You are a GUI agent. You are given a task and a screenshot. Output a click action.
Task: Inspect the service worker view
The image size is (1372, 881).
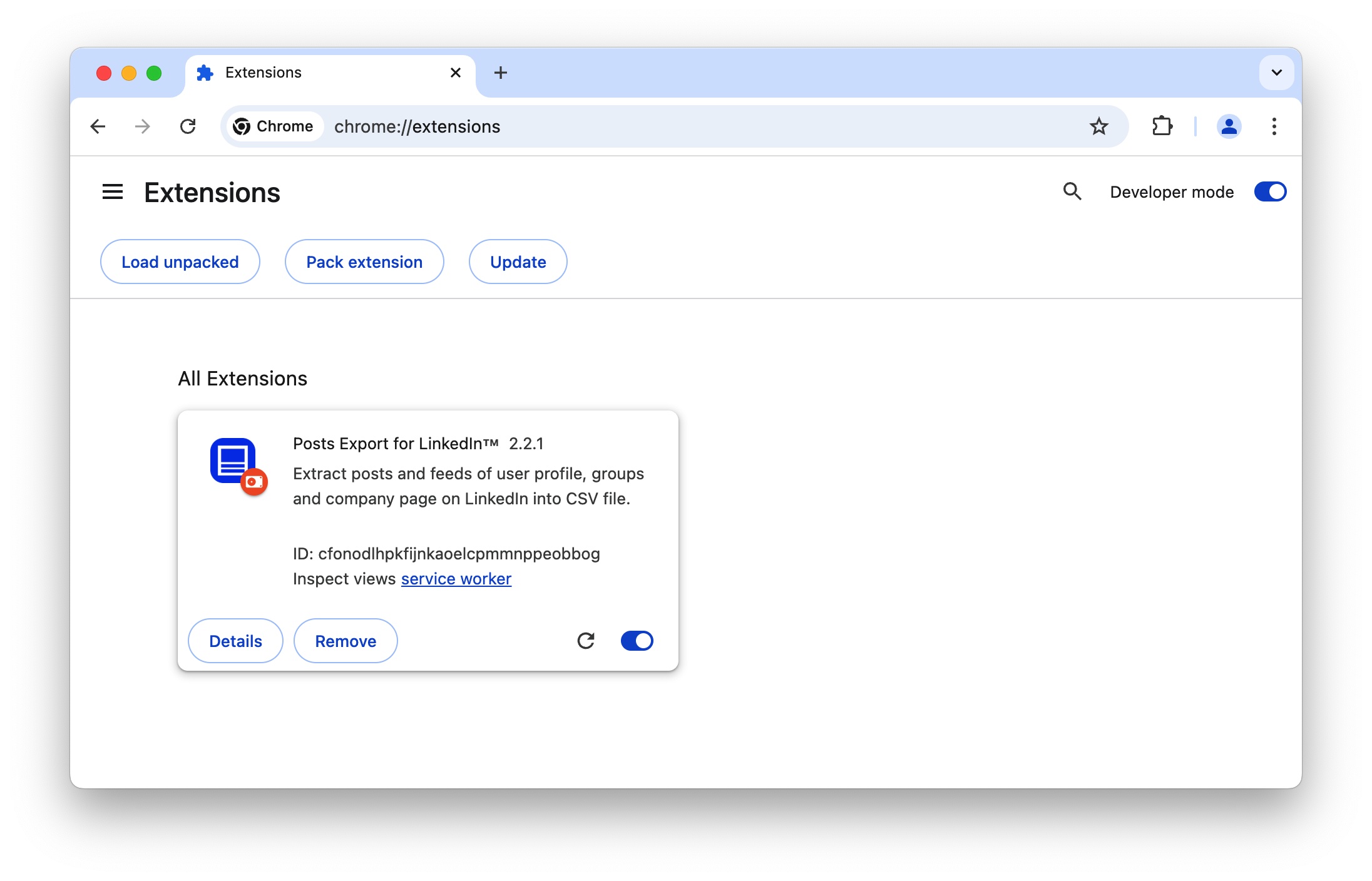(x=456, y=579)
